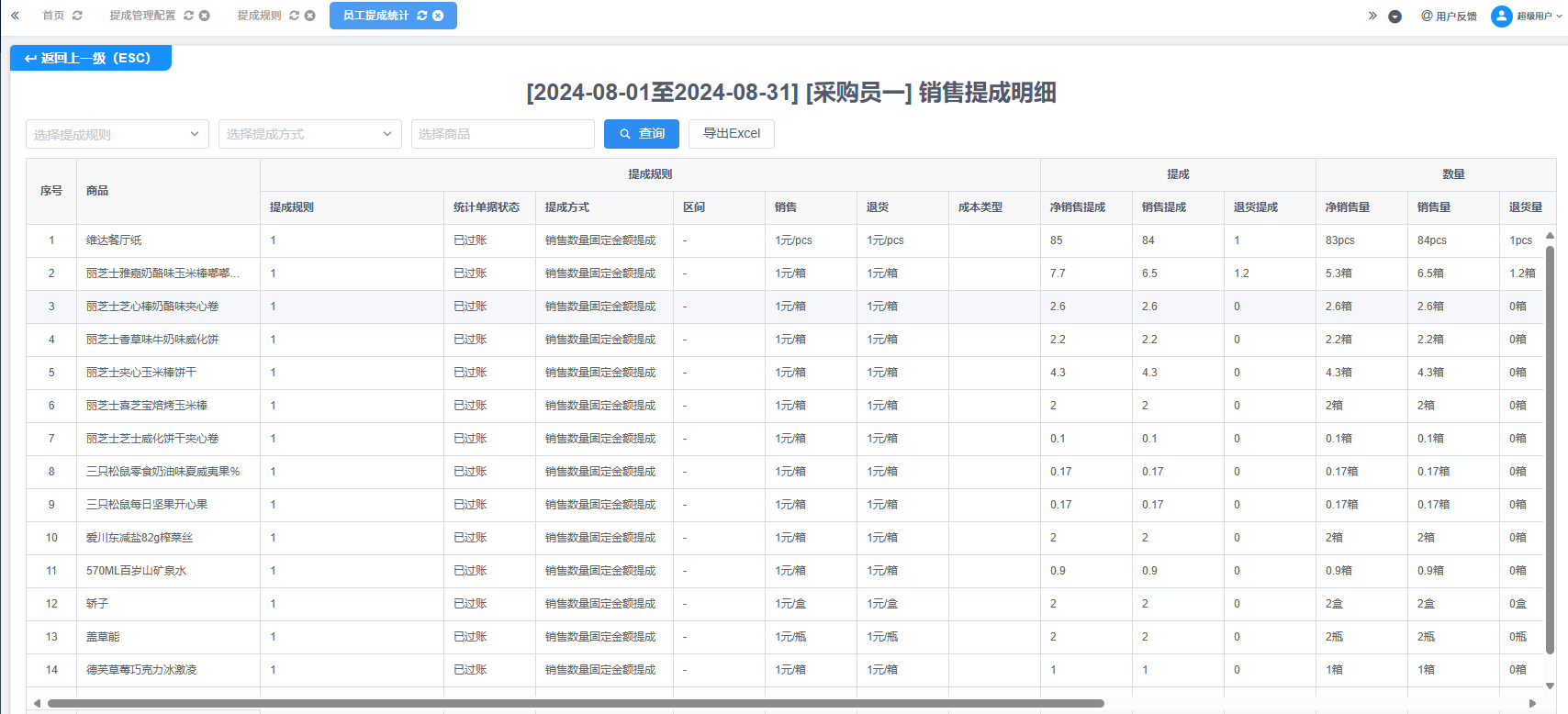Click the 商品 column header
This screenshot has height=714, width=1568.
coord(169,191)
